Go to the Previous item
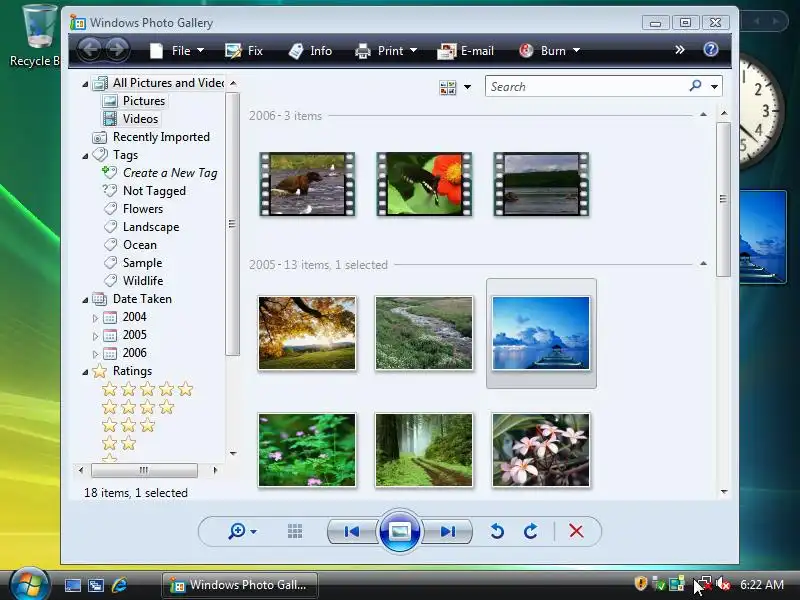Viewport: 800px width, 600px height. coord(352,531)
